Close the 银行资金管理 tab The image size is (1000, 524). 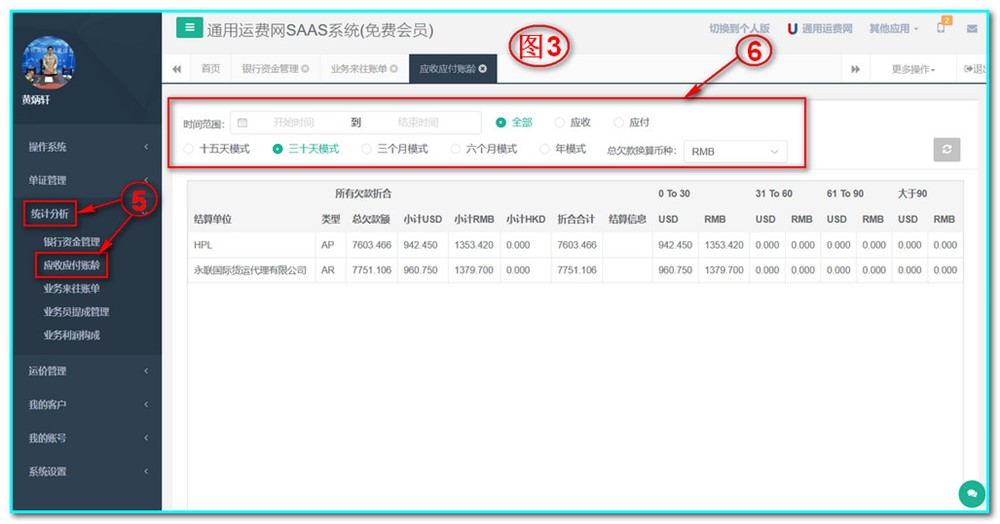[x=305, y=69]
